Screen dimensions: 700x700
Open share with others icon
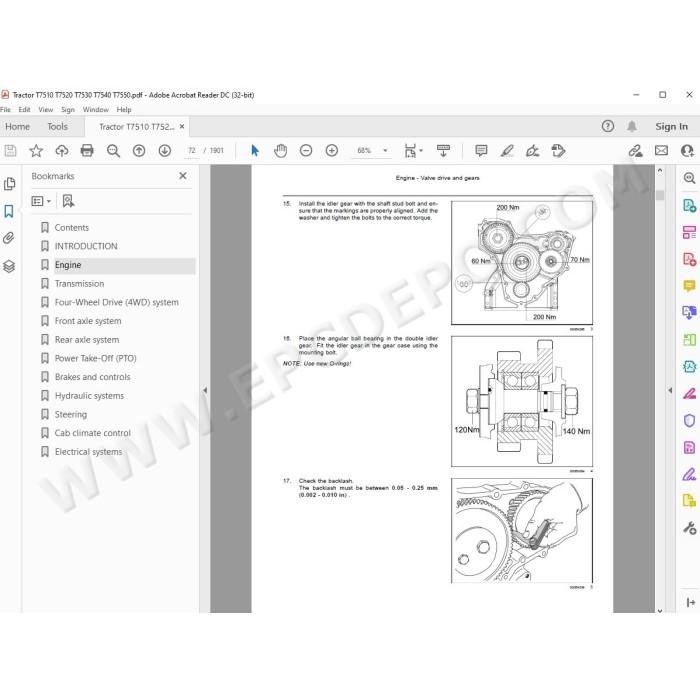point(687,151)
